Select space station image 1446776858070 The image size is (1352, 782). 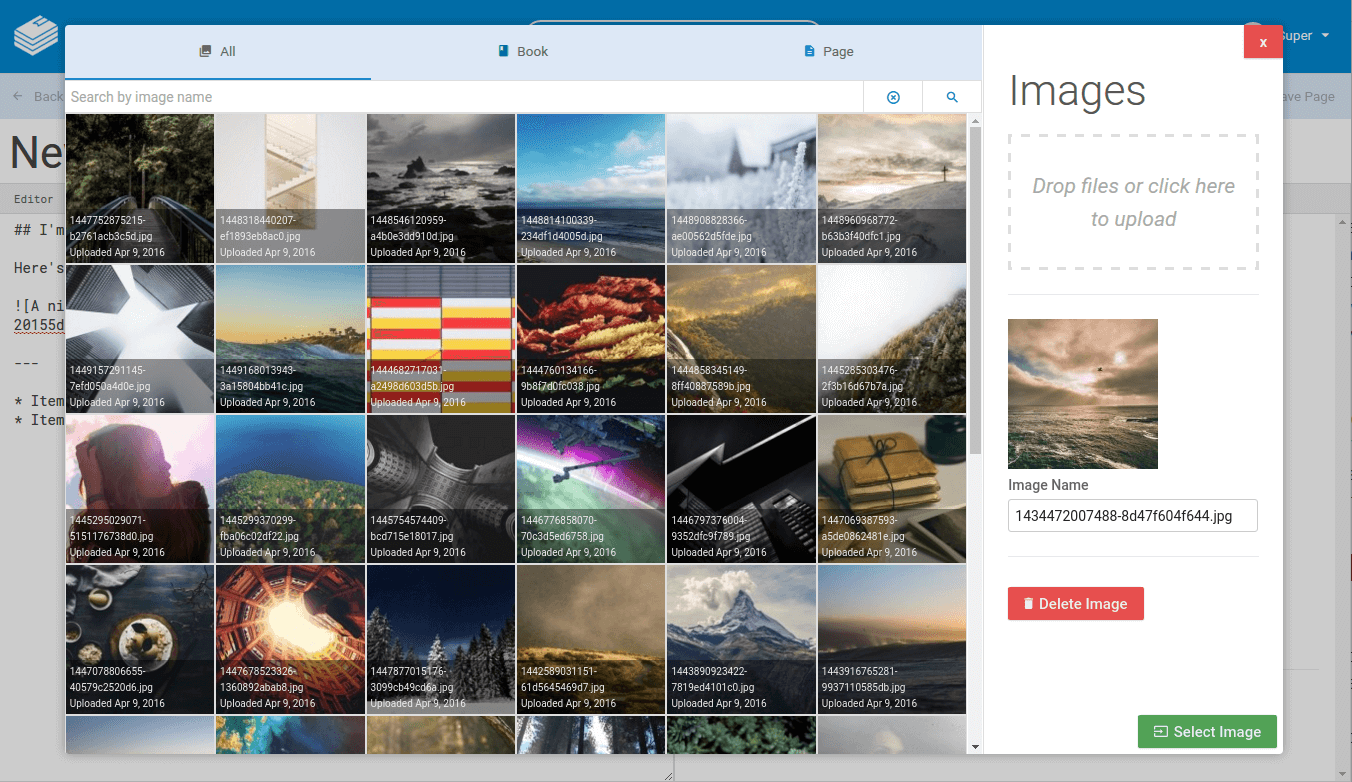pos(591,489)
